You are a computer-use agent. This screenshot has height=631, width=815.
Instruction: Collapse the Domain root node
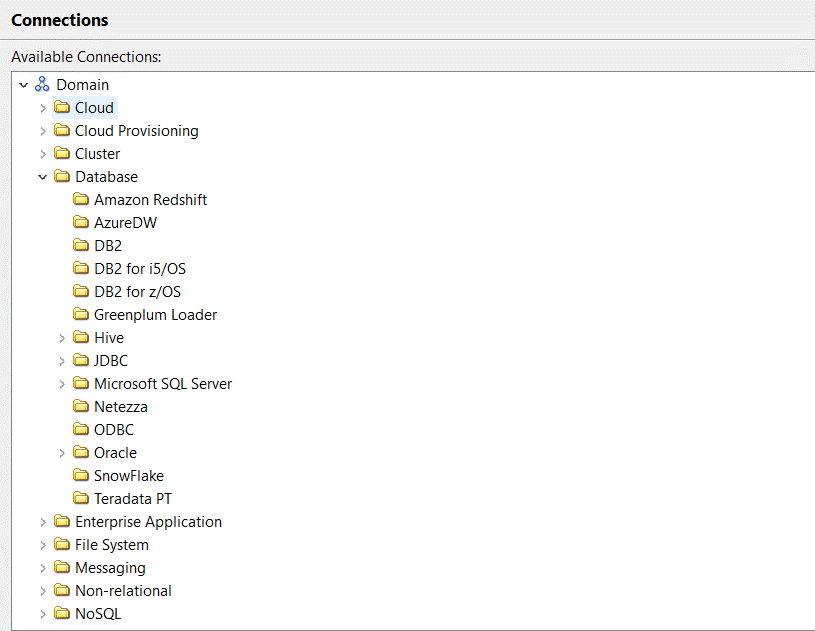(23, 85)
